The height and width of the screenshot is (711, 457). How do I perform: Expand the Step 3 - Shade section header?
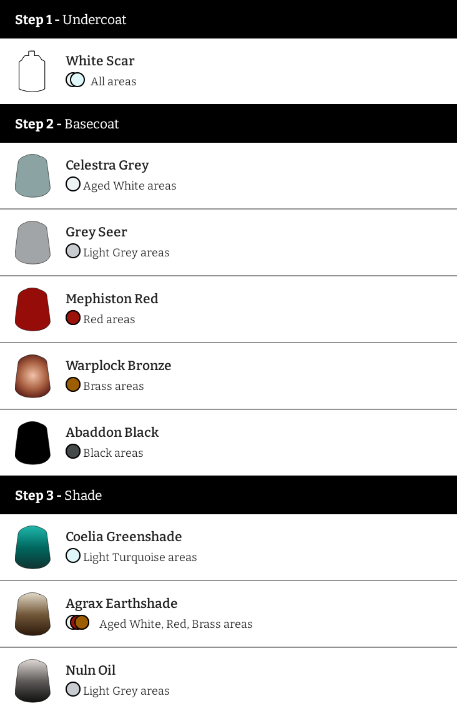(228, 495)
